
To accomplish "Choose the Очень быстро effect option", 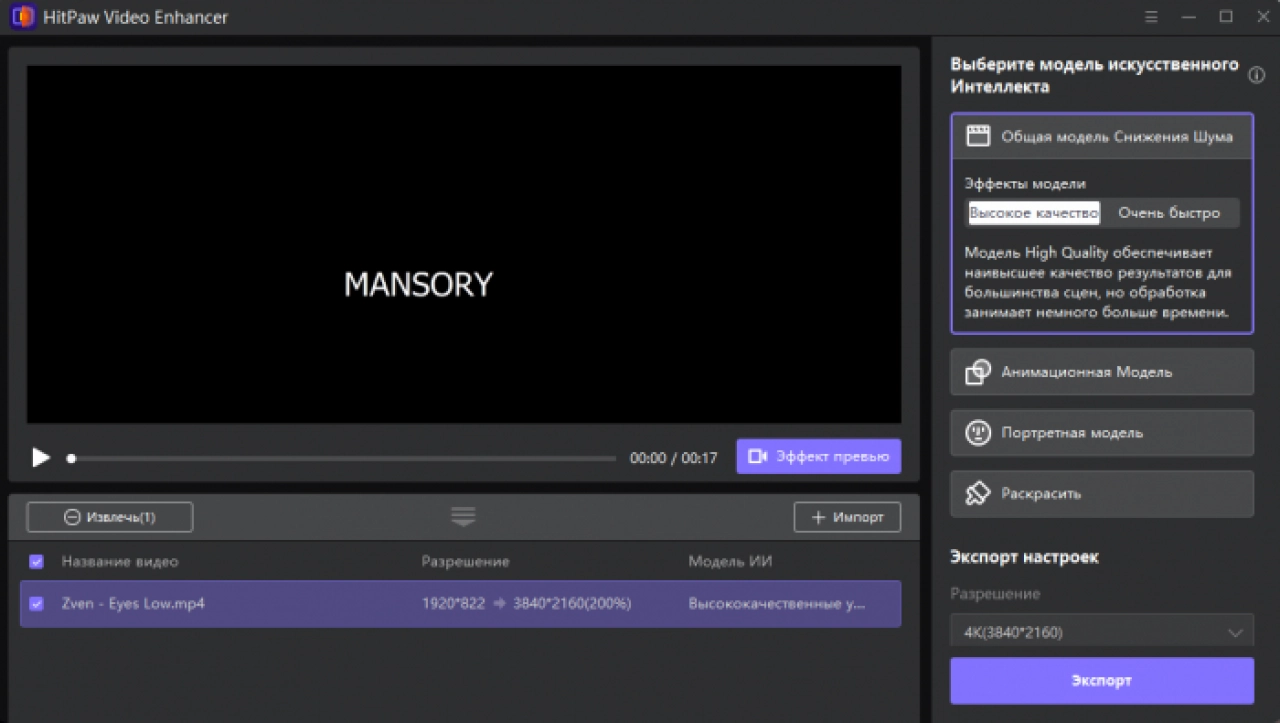I will click(1169, 212).
